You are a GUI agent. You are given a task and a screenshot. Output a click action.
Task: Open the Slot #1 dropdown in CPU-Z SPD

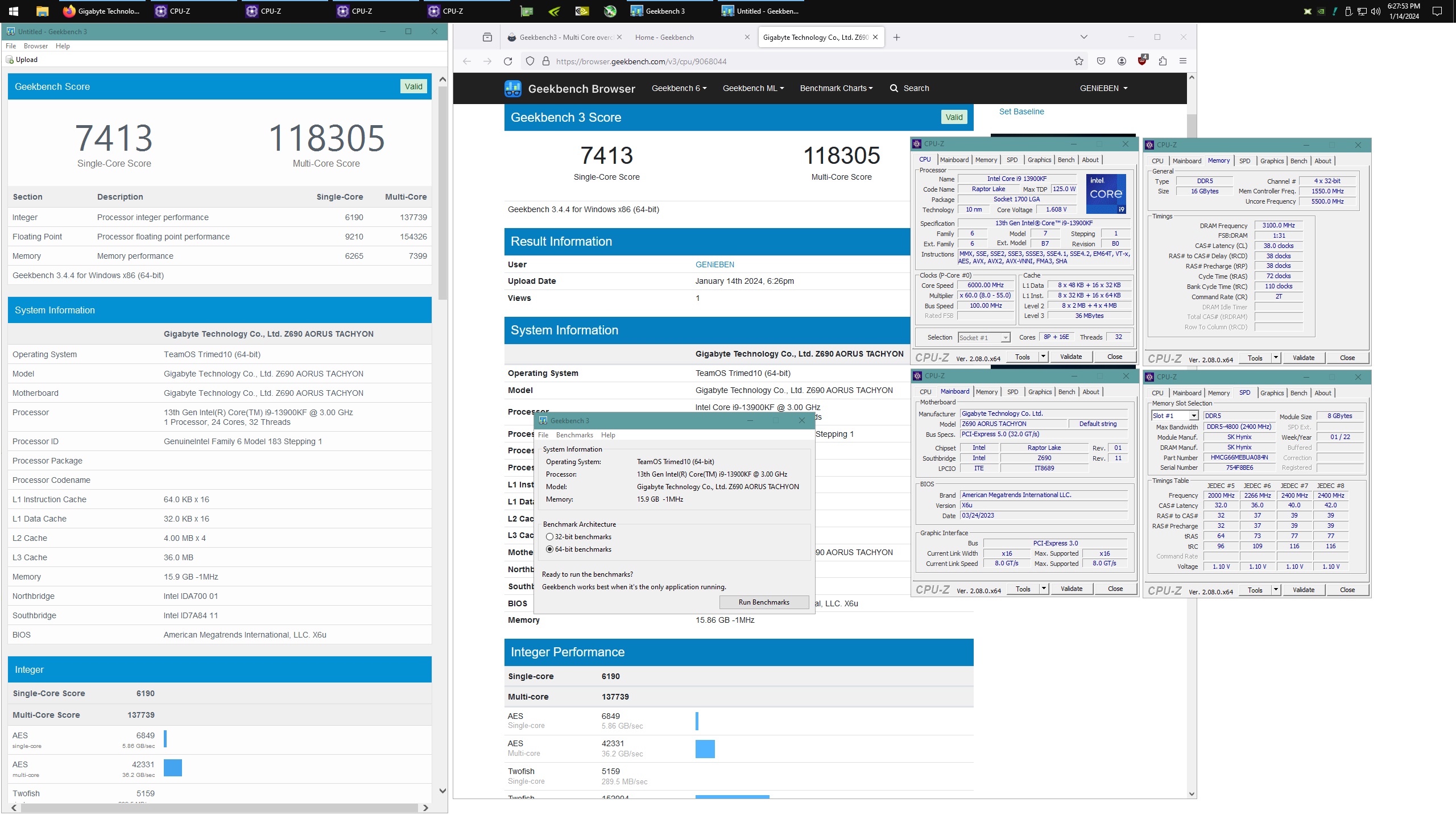1174,416
